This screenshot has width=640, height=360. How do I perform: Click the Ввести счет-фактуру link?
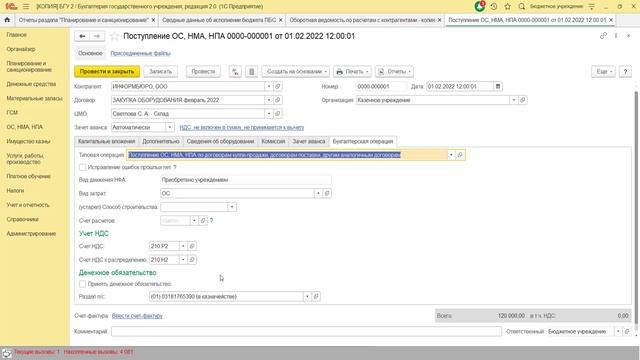[137, 316]
